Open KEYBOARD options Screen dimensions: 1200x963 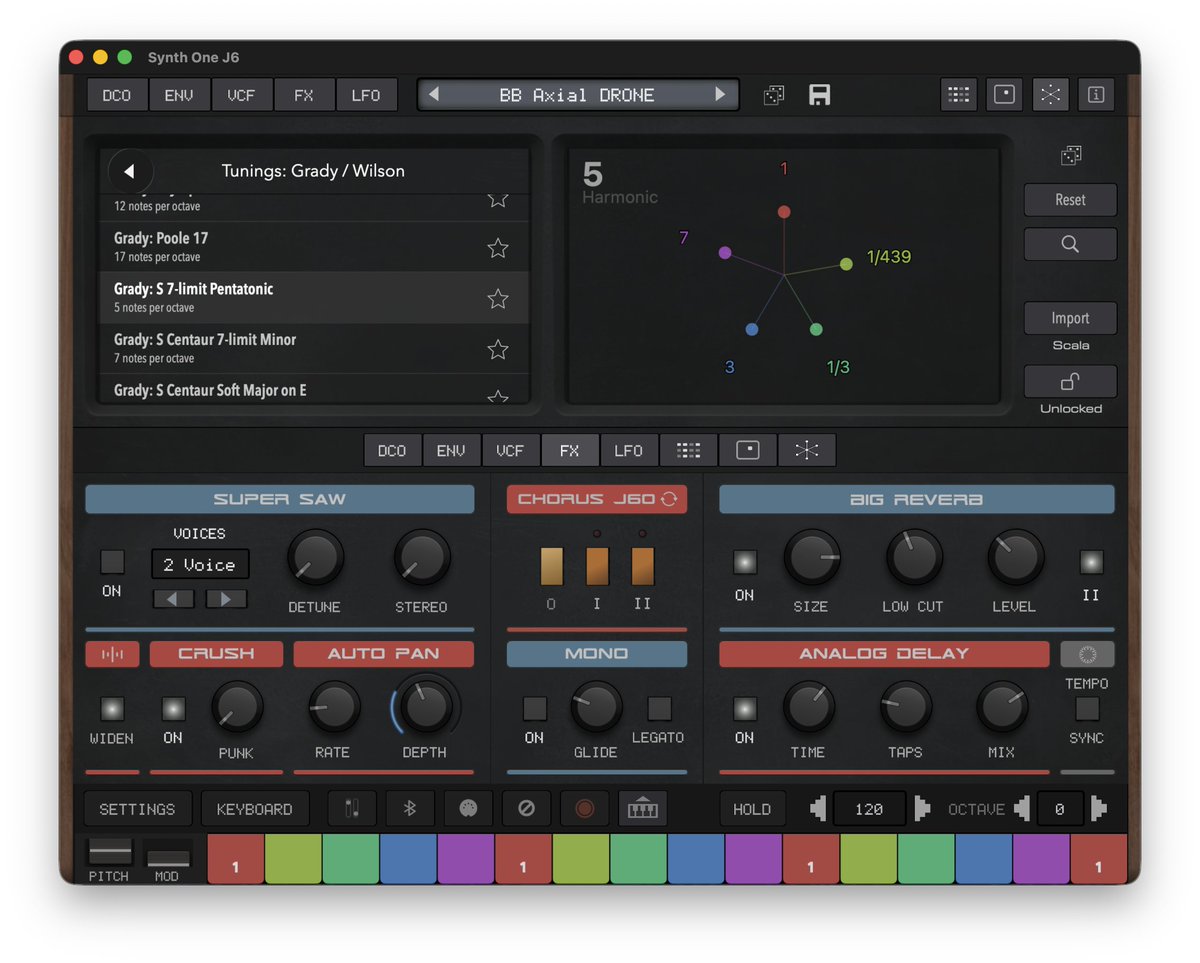click(x=255, y=809)
